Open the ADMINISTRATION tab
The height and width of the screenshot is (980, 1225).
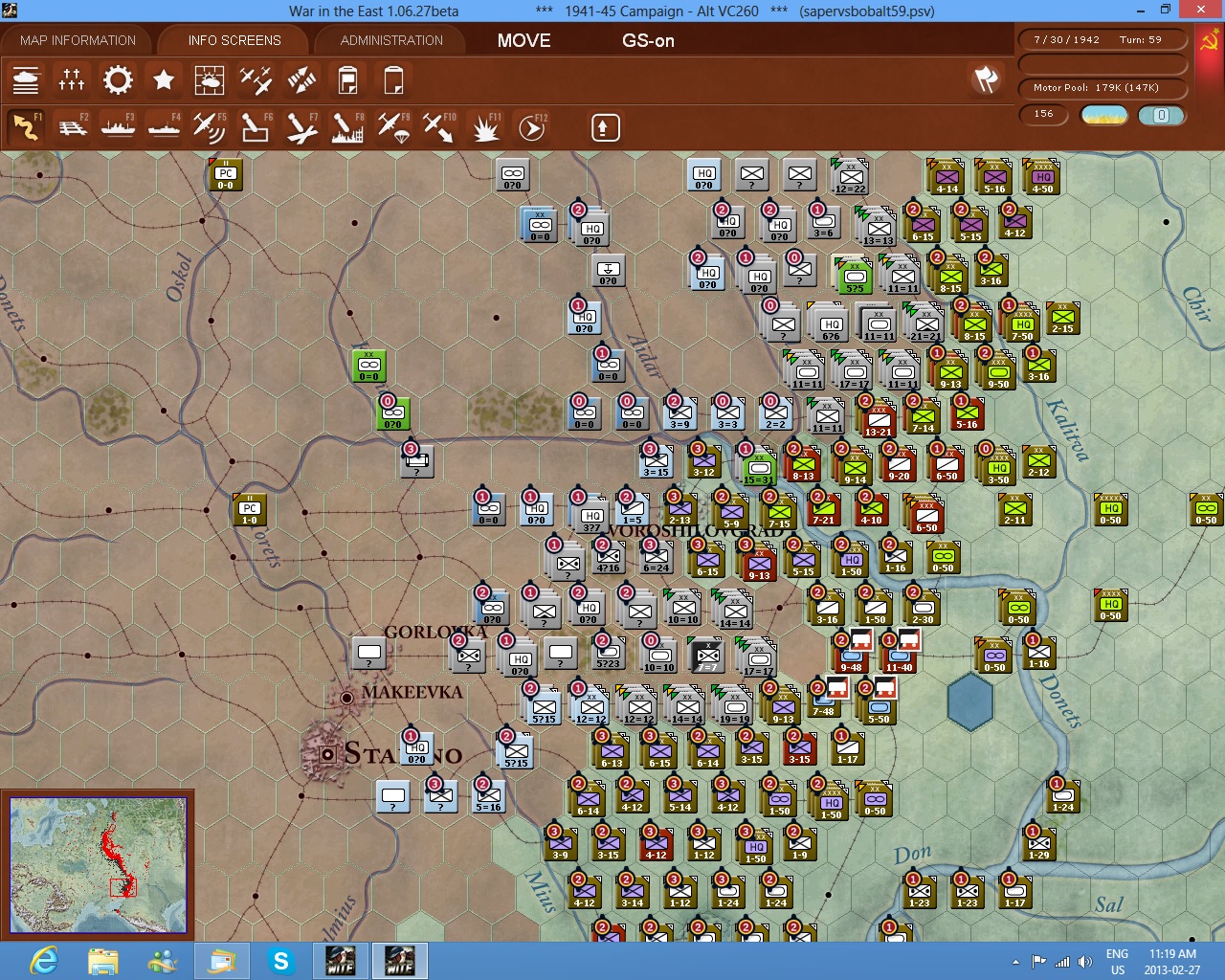click(x=391, y=40)
